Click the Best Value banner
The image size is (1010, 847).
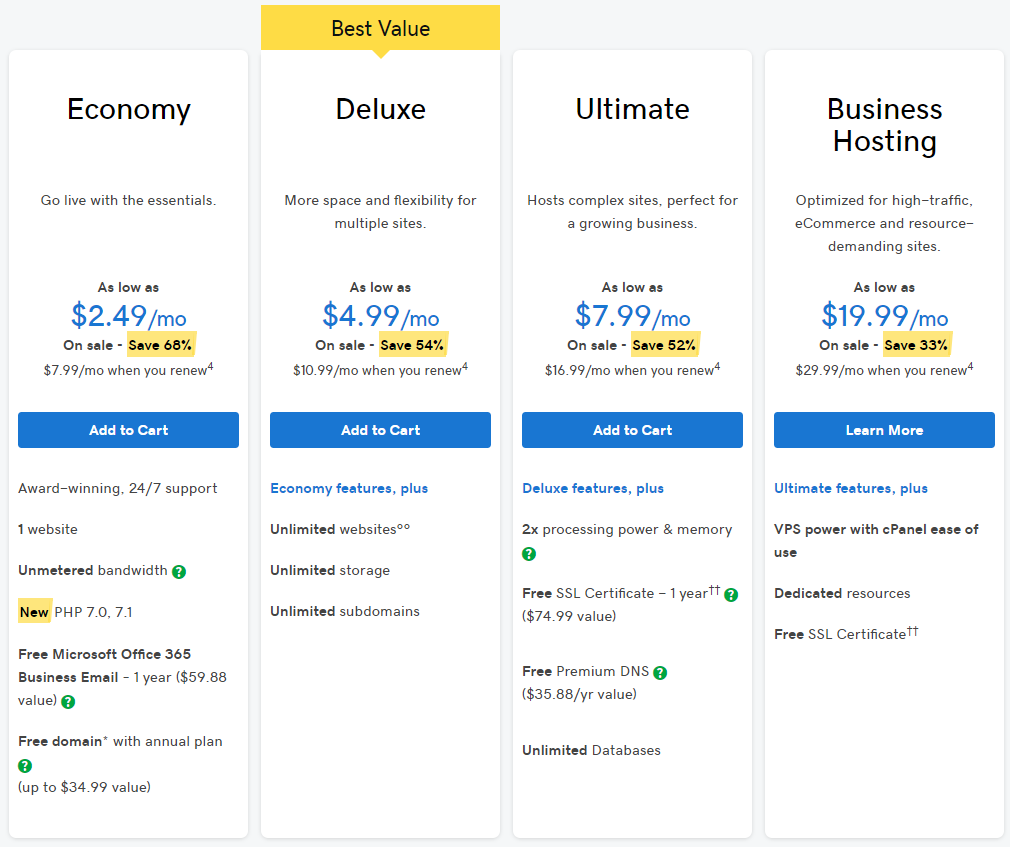380,28
